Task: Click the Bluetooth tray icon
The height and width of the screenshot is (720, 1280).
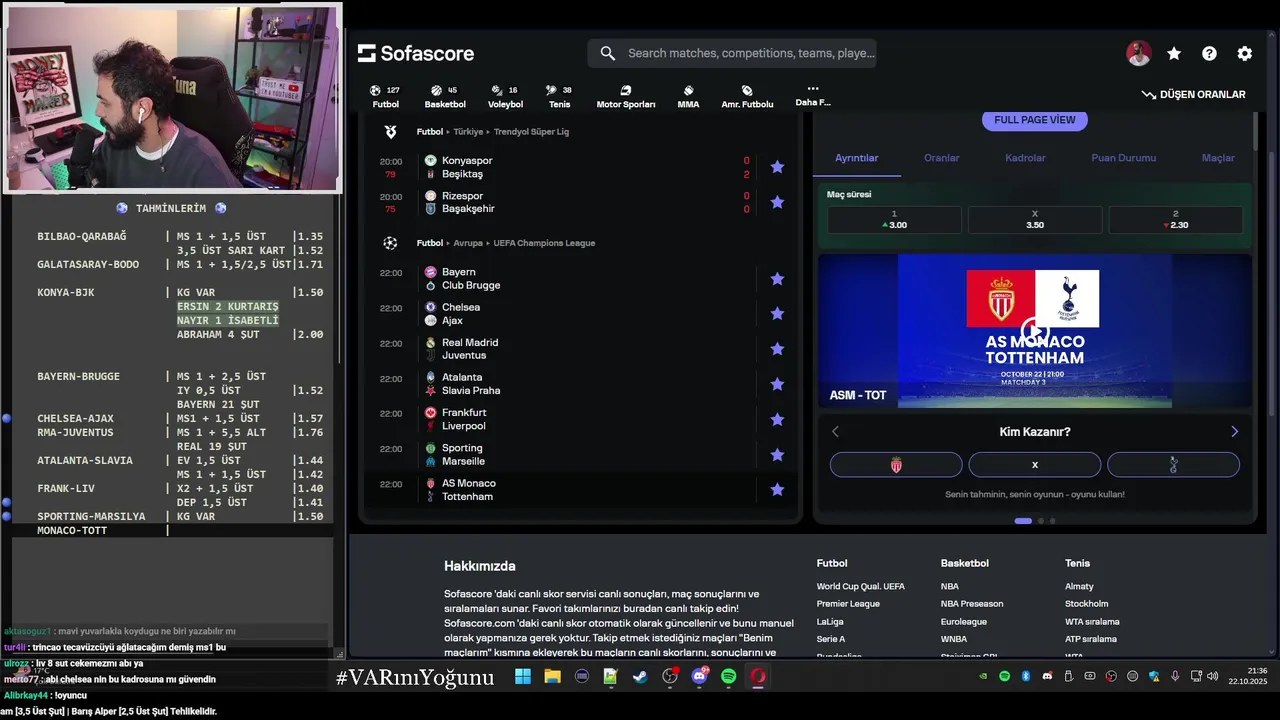Action: (x=1026, y=677)
